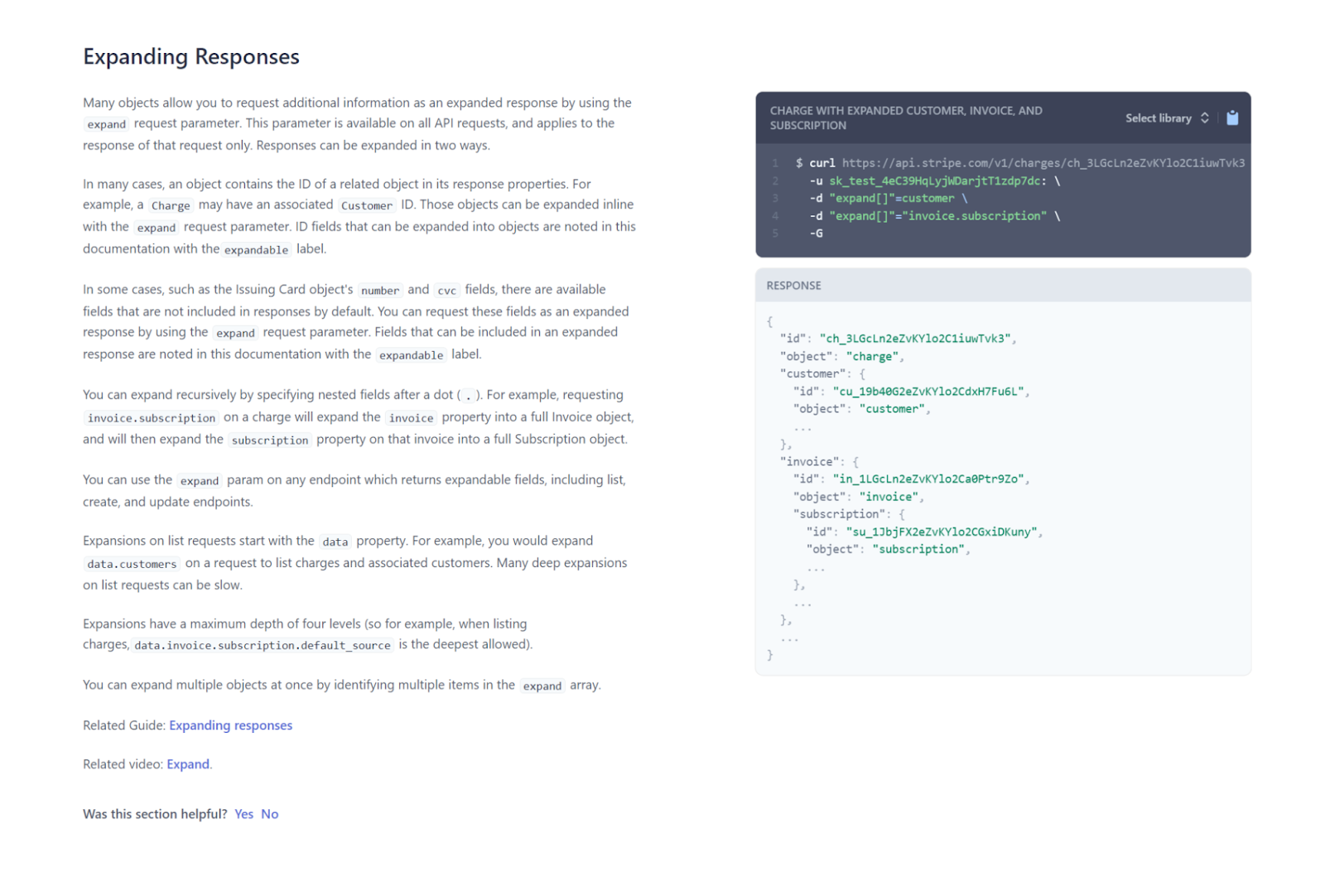Click the Expanding Responses page heading
This screenshot has width=1325, height=896.
pyautogui.click(x=191, y=56)
